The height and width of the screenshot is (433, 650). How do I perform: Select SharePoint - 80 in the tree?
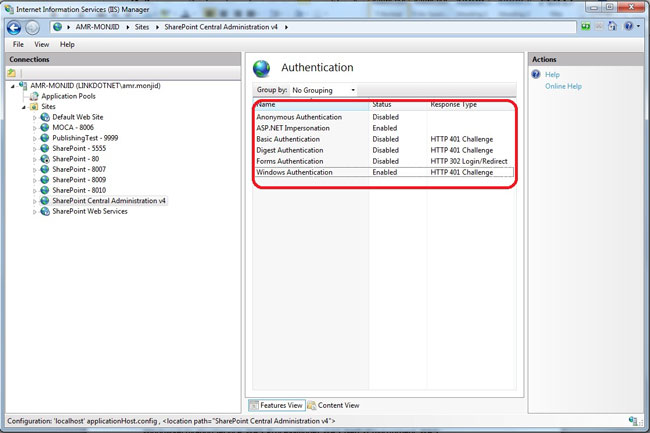point(75,159)
